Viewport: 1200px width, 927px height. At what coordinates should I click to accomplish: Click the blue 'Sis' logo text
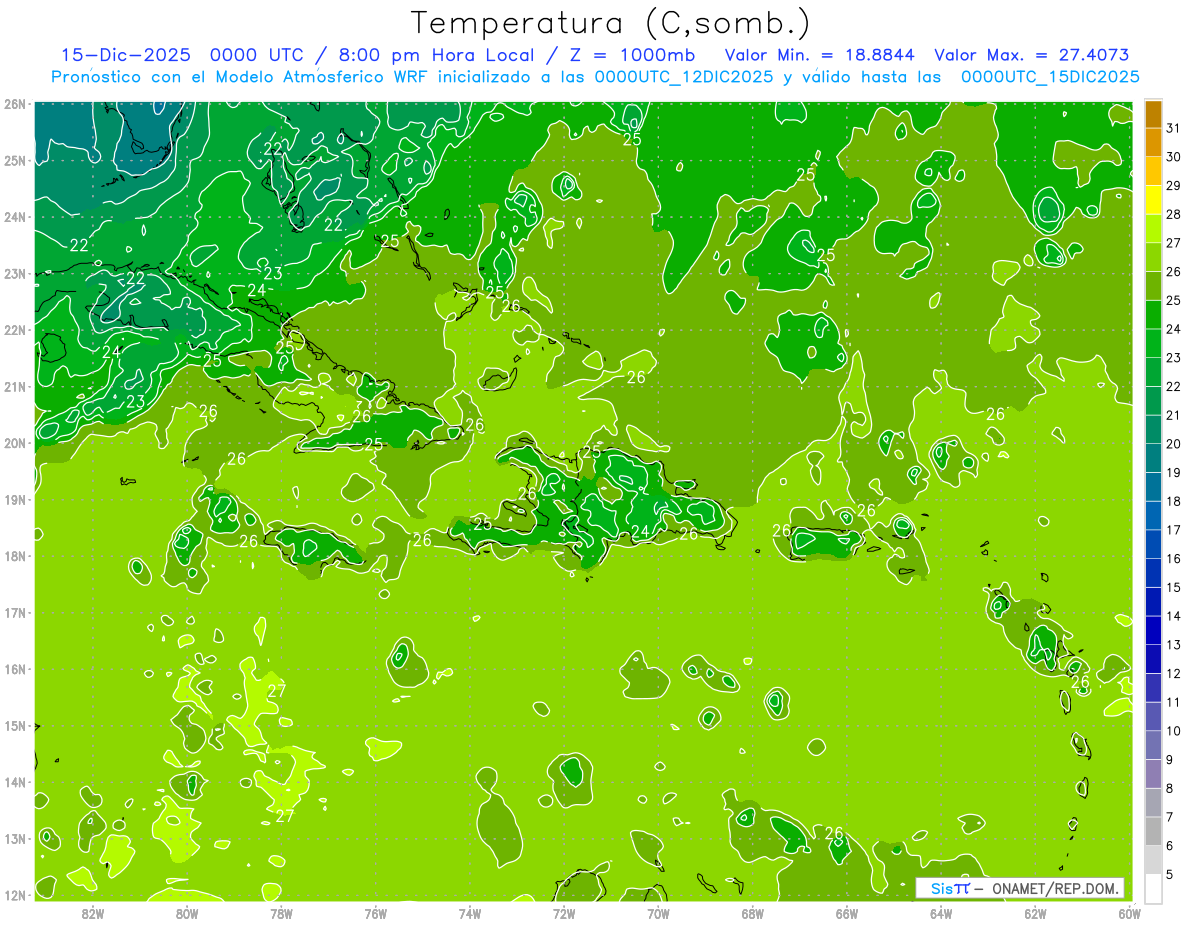[x=941, y=888]
